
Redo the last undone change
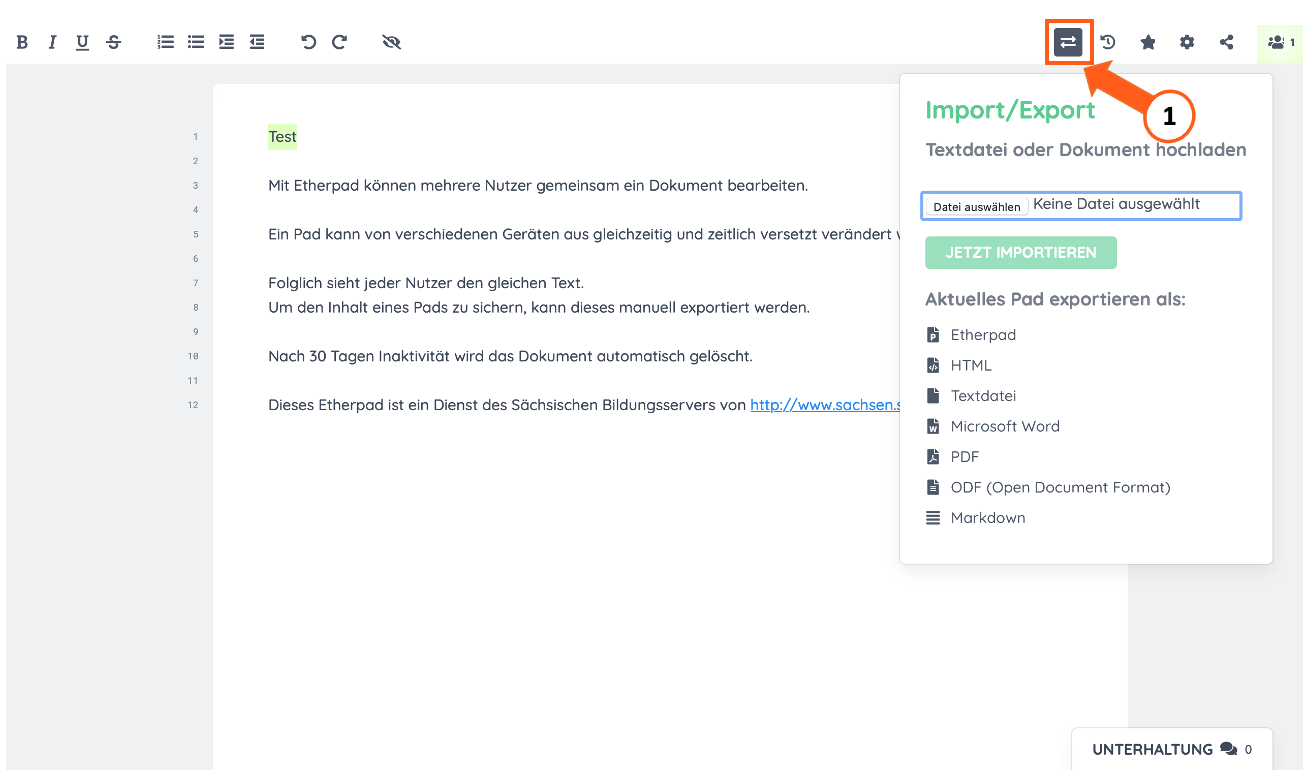(x=339, y=42)
